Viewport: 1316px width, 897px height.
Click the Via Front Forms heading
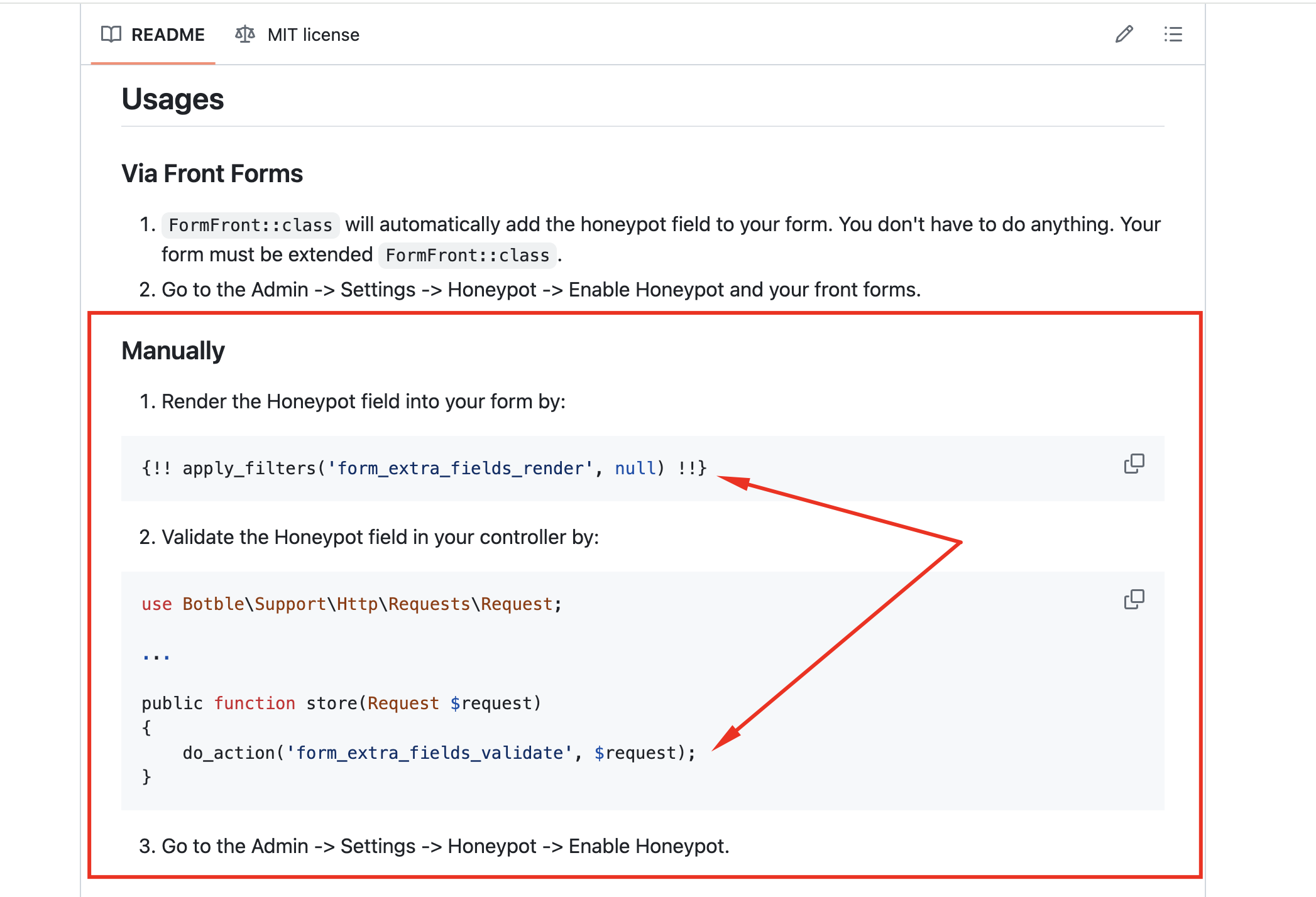[x=212, y=173]
